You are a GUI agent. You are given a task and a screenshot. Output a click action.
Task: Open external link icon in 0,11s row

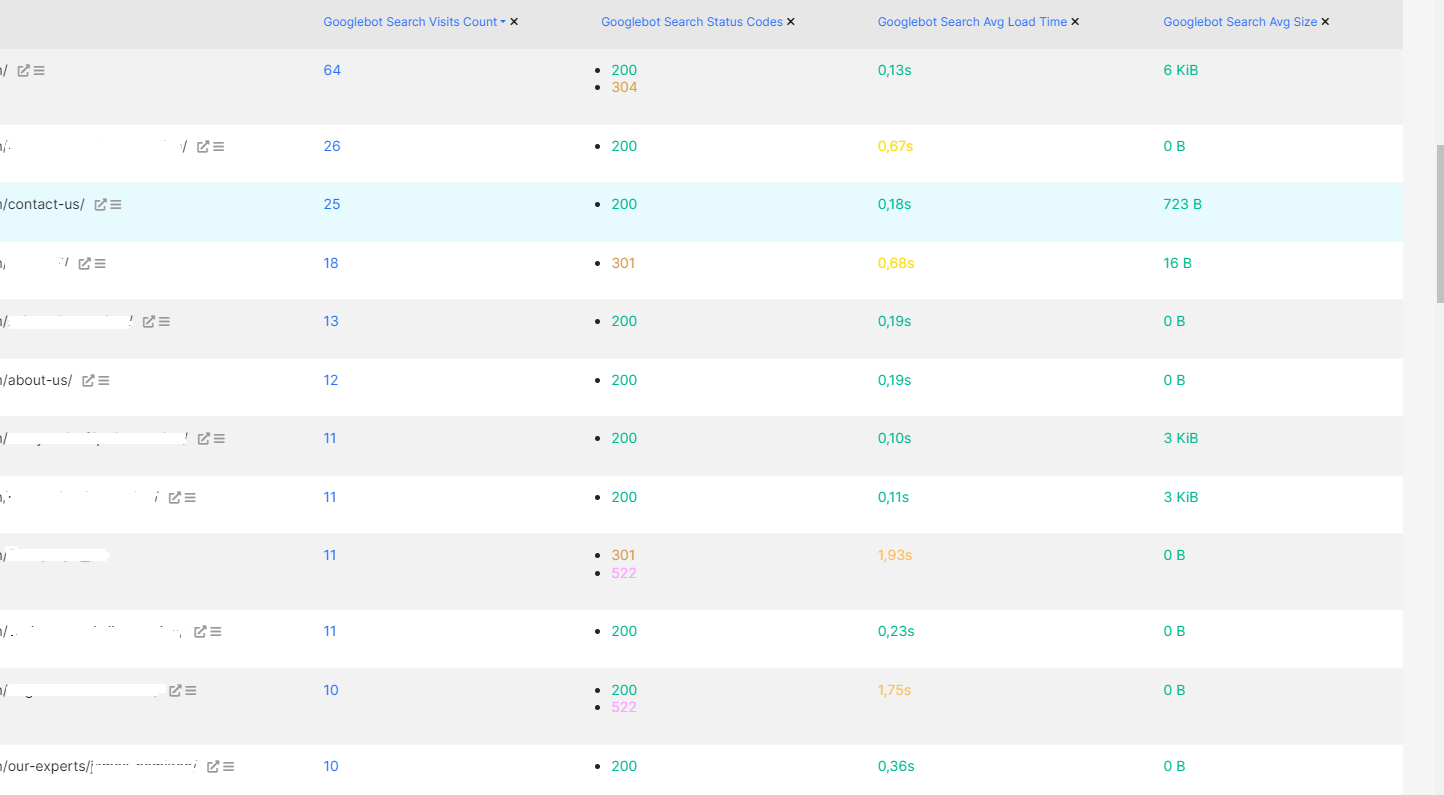(x=174, y=498)
